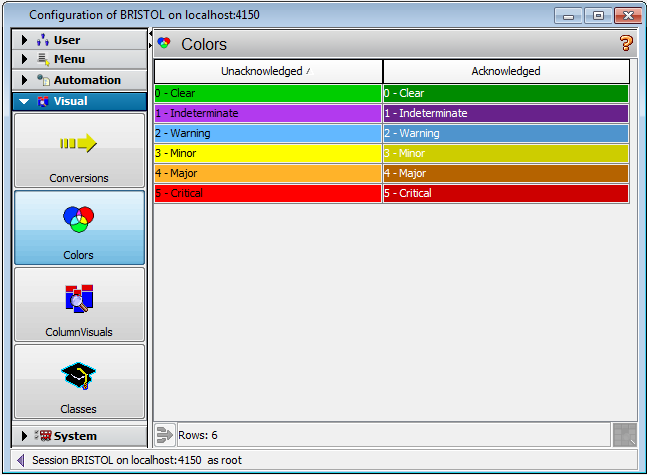Click the System section icon
This screenshot has height=475, width=647.
43,435
